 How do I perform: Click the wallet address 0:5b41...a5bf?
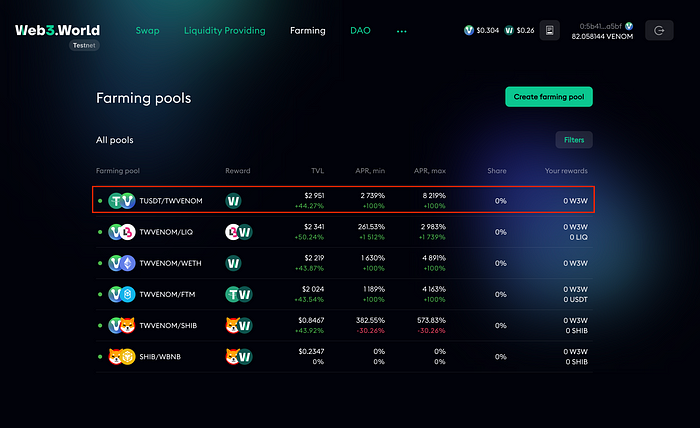tap(600, 26)
